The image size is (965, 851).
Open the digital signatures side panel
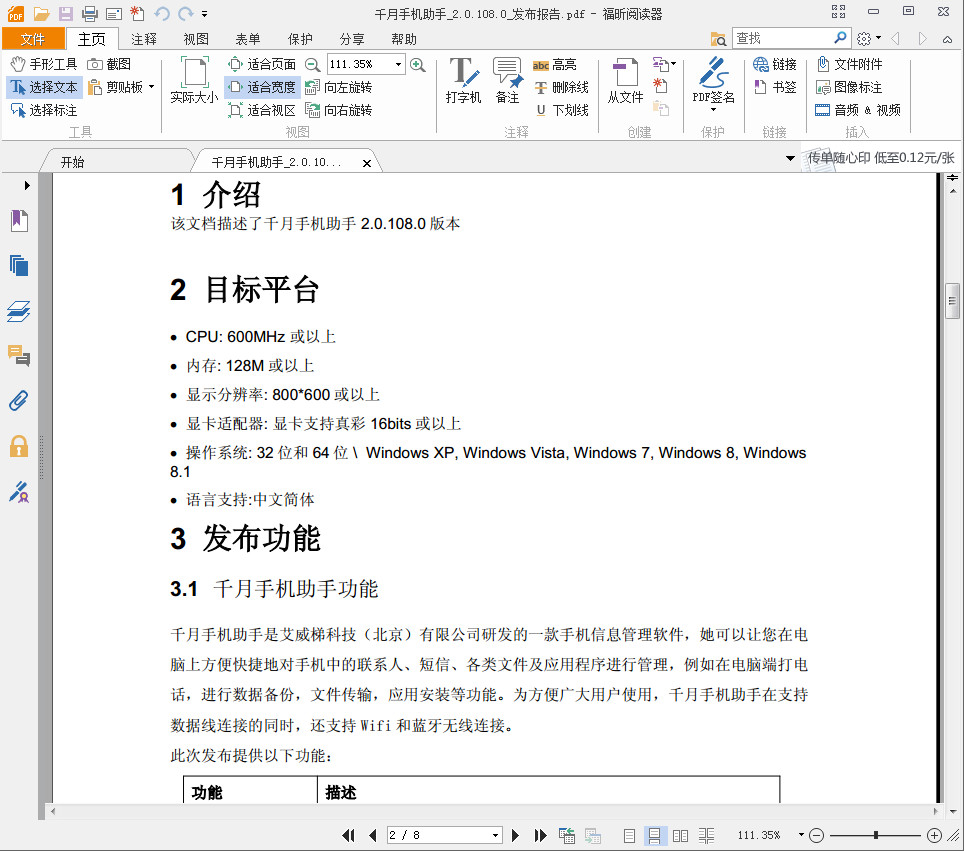pyautogui.click(x=19, y=492)
